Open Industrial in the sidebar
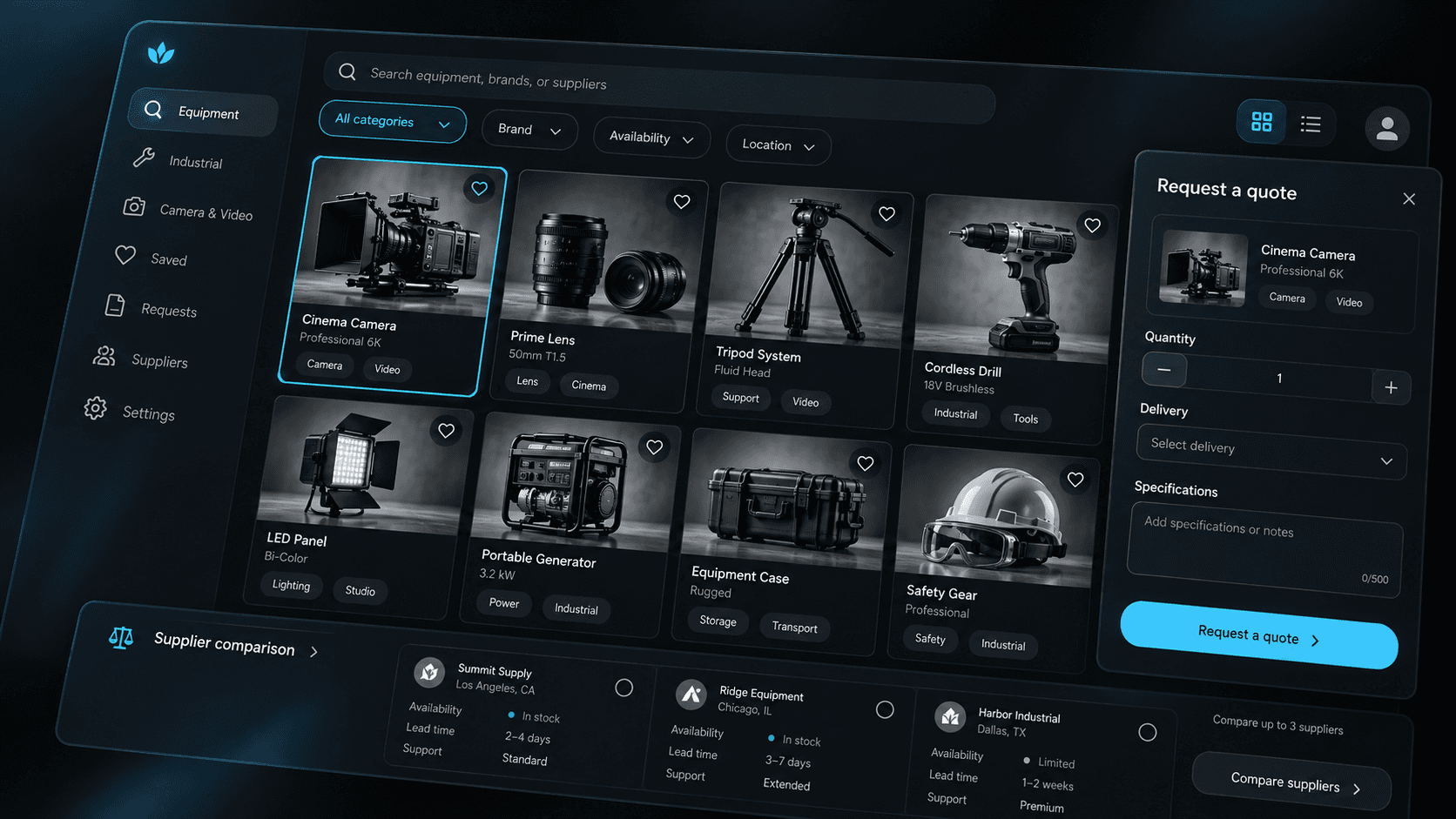1456x819 pixels. click(x=179, y=160)
